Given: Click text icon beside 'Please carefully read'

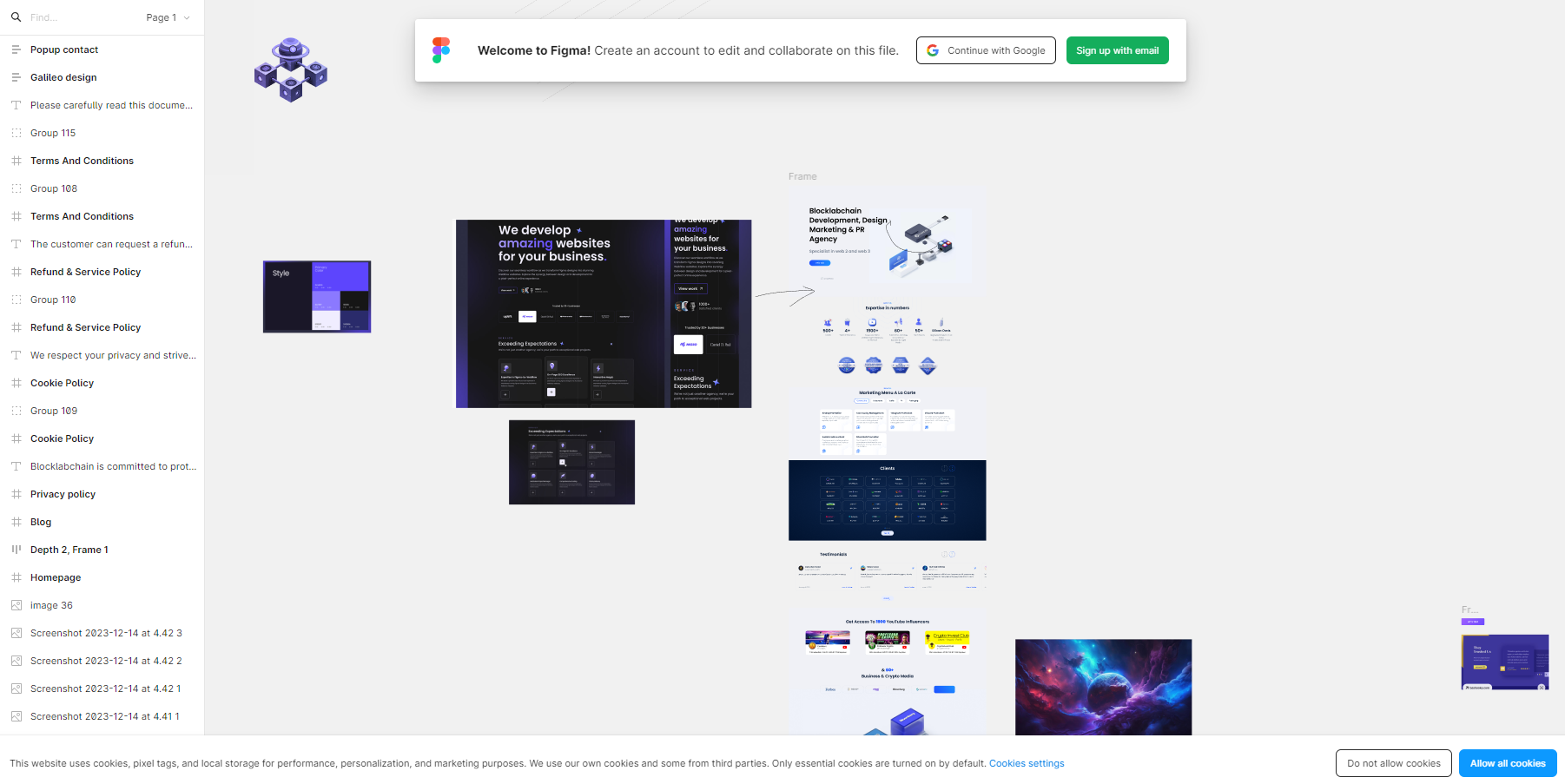Looking at the screenshot, I should 16,105.
